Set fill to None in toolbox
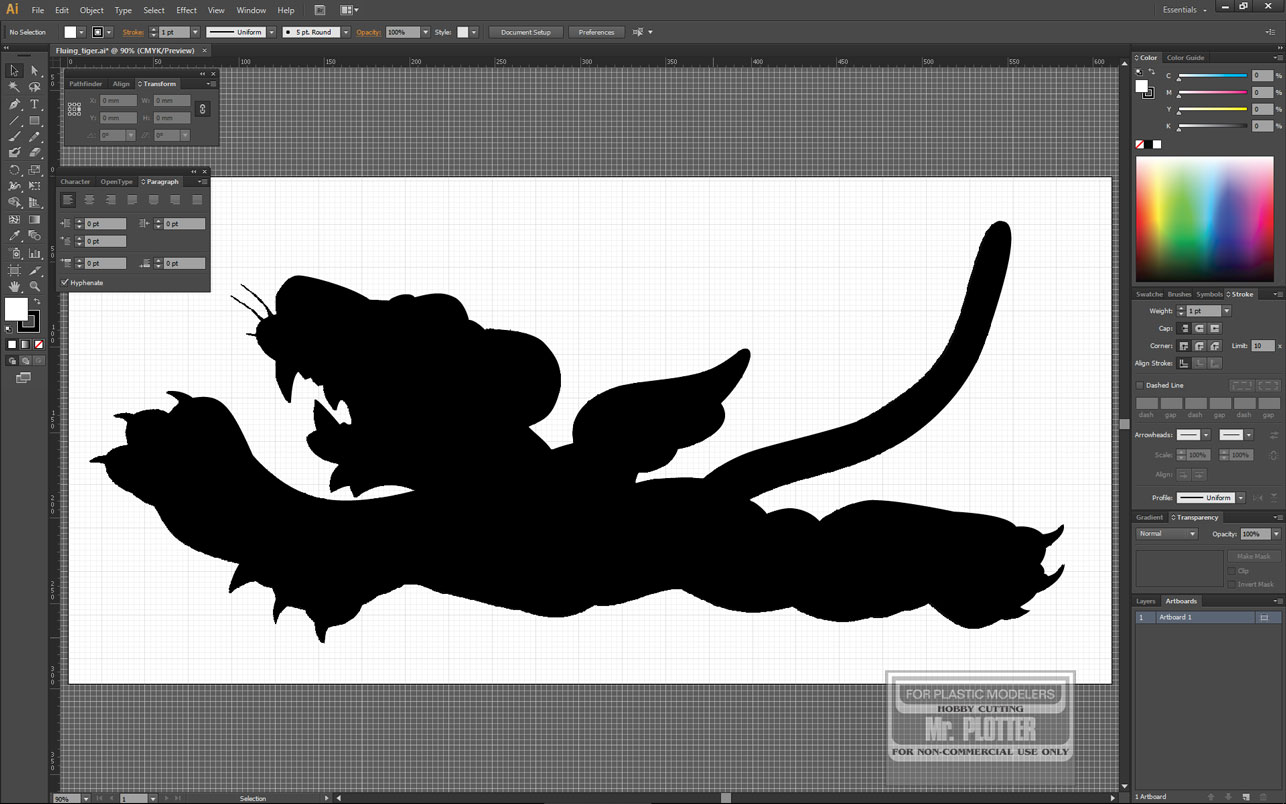Viewport: 1286px width, 804px height. [39, 345]
